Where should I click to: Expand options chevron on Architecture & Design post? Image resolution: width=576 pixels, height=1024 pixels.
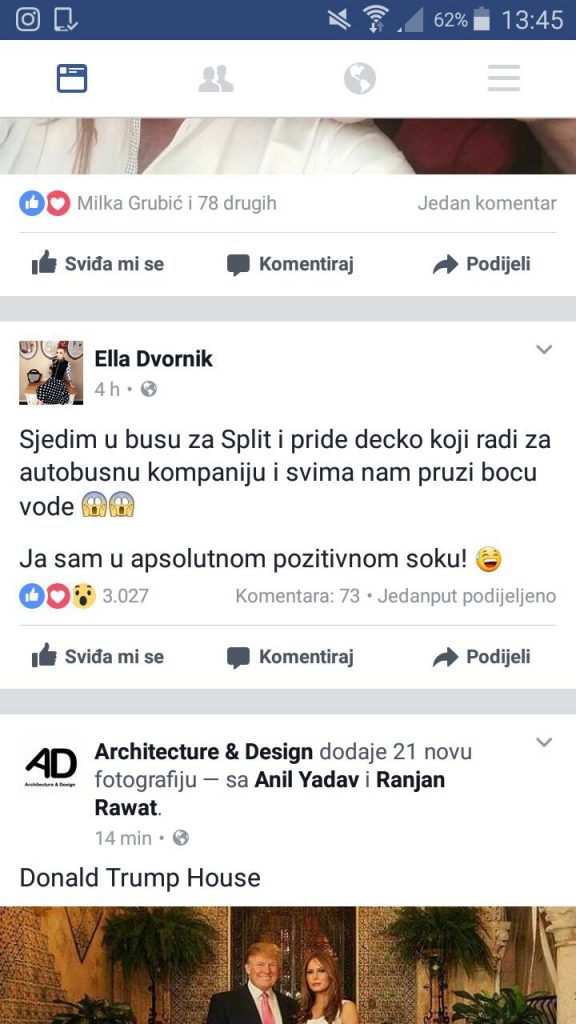click(x=544, y=742)
